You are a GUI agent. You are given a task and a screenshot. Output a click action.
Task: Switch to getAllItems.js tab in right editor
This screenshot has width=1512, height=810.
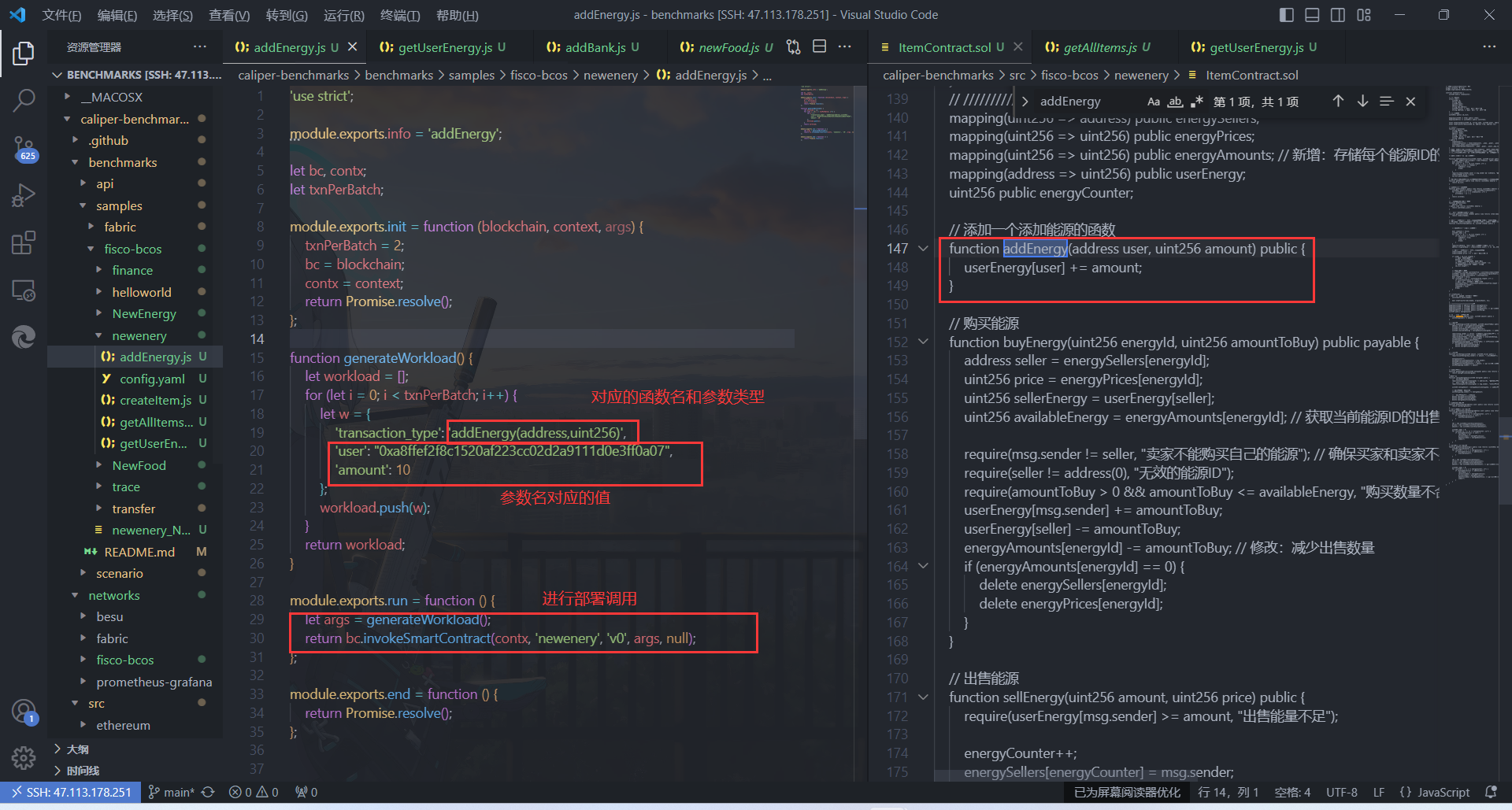[1097, 47]
